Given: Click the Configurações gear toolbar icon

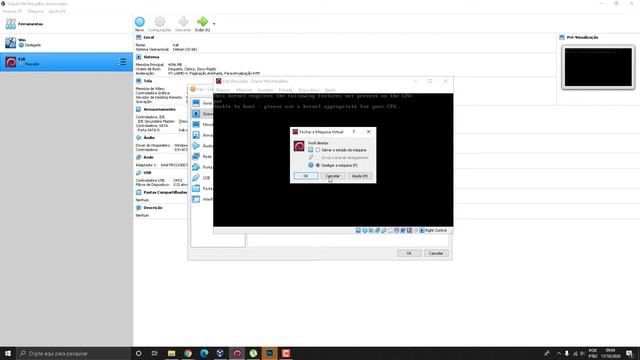Looking at the screenshot, I should point(160,22).
